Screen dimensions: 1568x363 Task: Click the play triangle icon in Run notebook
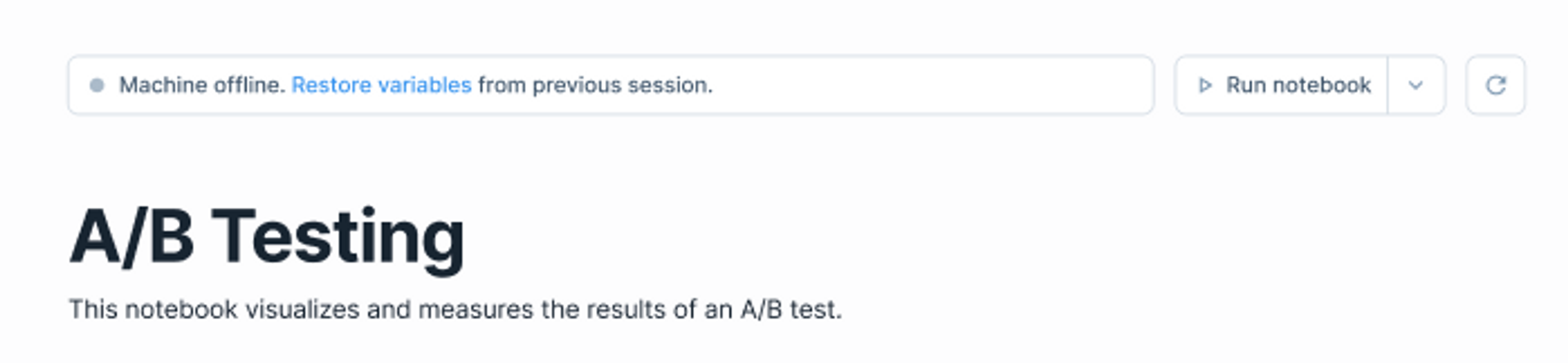[1205, 85]
